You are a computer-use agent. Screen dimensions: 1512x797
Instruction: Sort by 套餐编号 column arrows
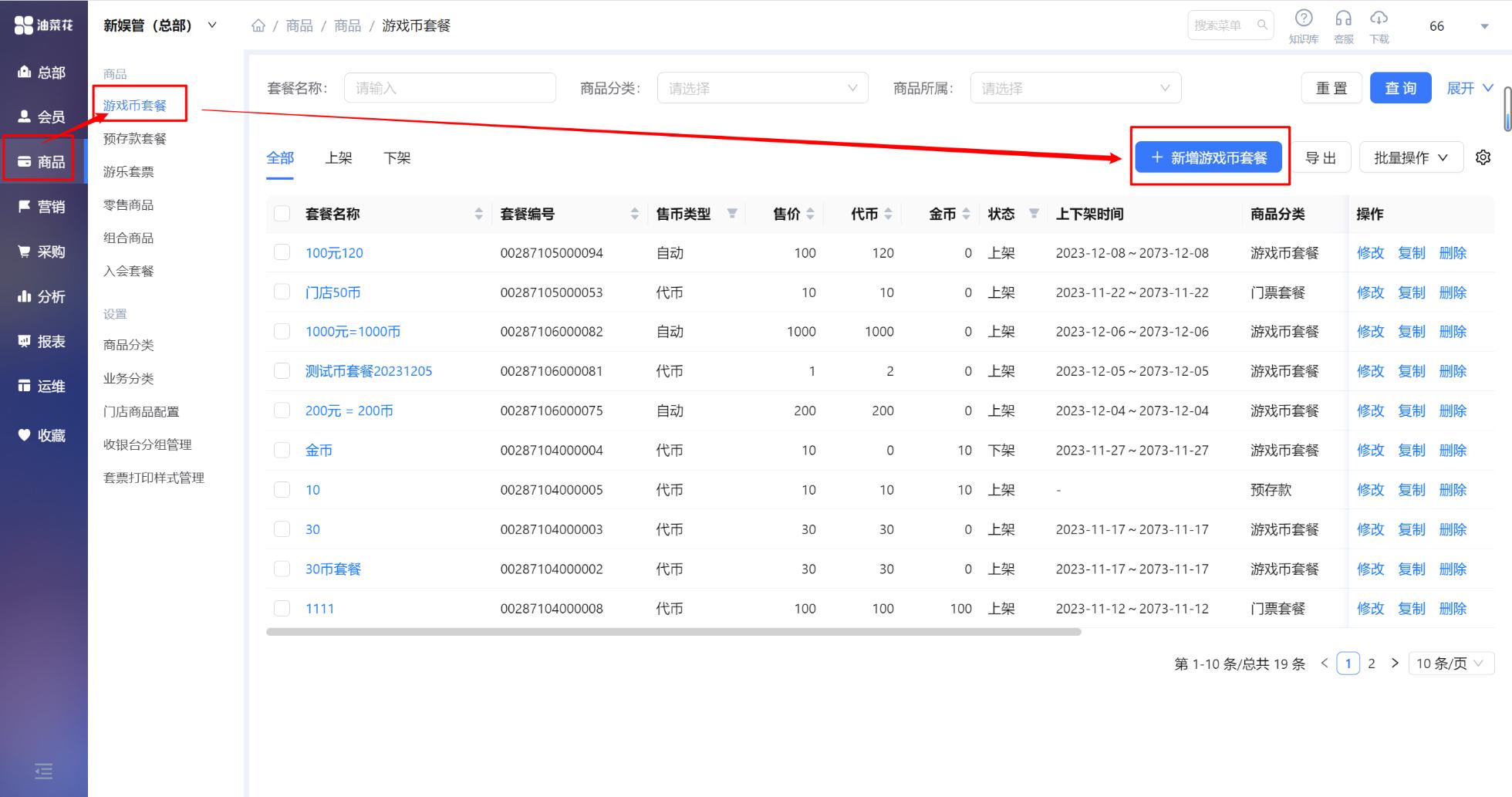tap(634, 214)
